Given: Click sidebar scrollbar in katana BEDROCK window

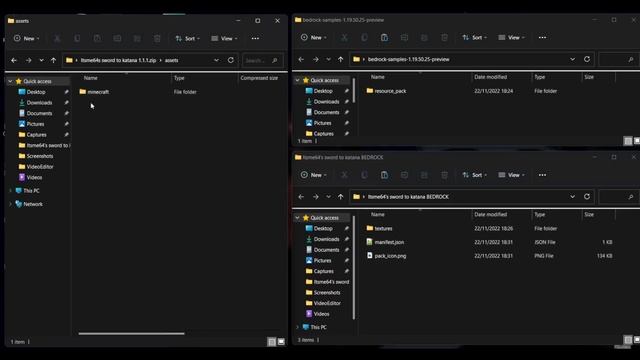Looking at the screenshot, I should 353,267.
